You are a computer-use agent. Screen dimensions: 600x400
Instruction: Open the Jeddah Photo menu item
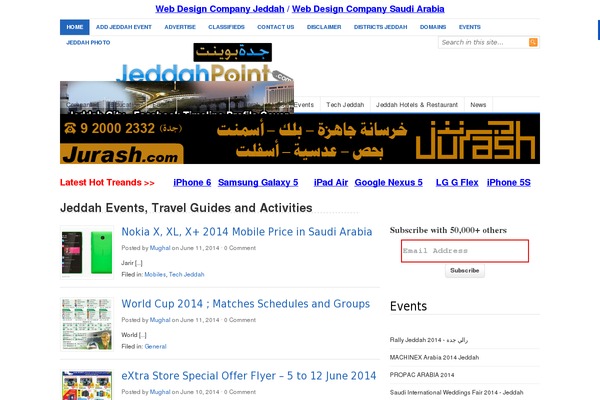pos(88,42)
